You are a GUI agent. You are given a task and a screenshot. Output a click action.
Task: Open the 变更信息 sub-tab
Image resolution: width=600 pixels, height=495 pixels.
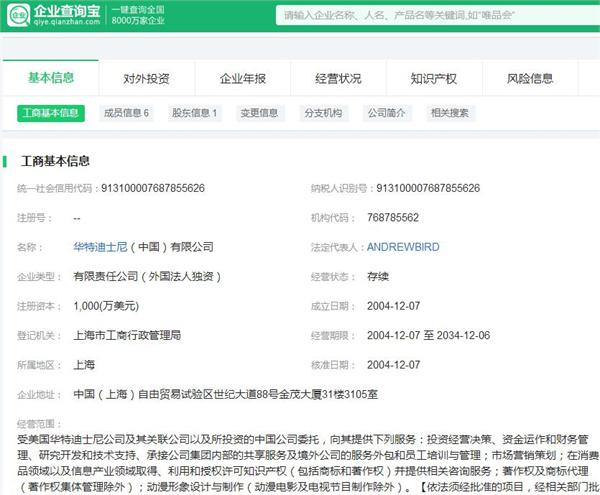click(259, 113)
